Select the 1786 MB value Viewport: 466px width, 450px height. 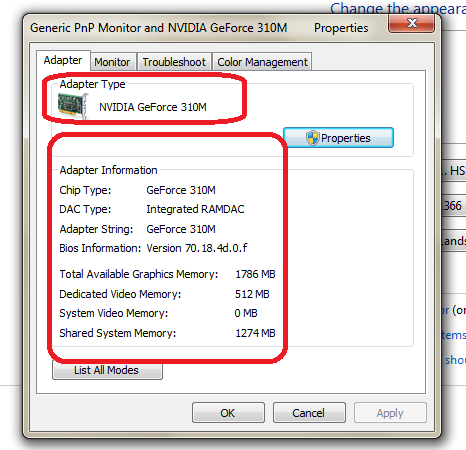click(255, 274)
